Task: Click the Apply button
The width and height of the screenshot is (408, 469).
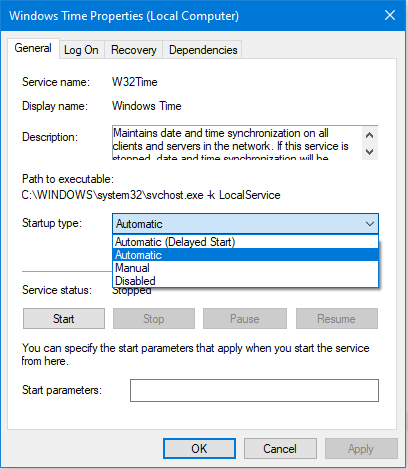Action: (361, 449)
